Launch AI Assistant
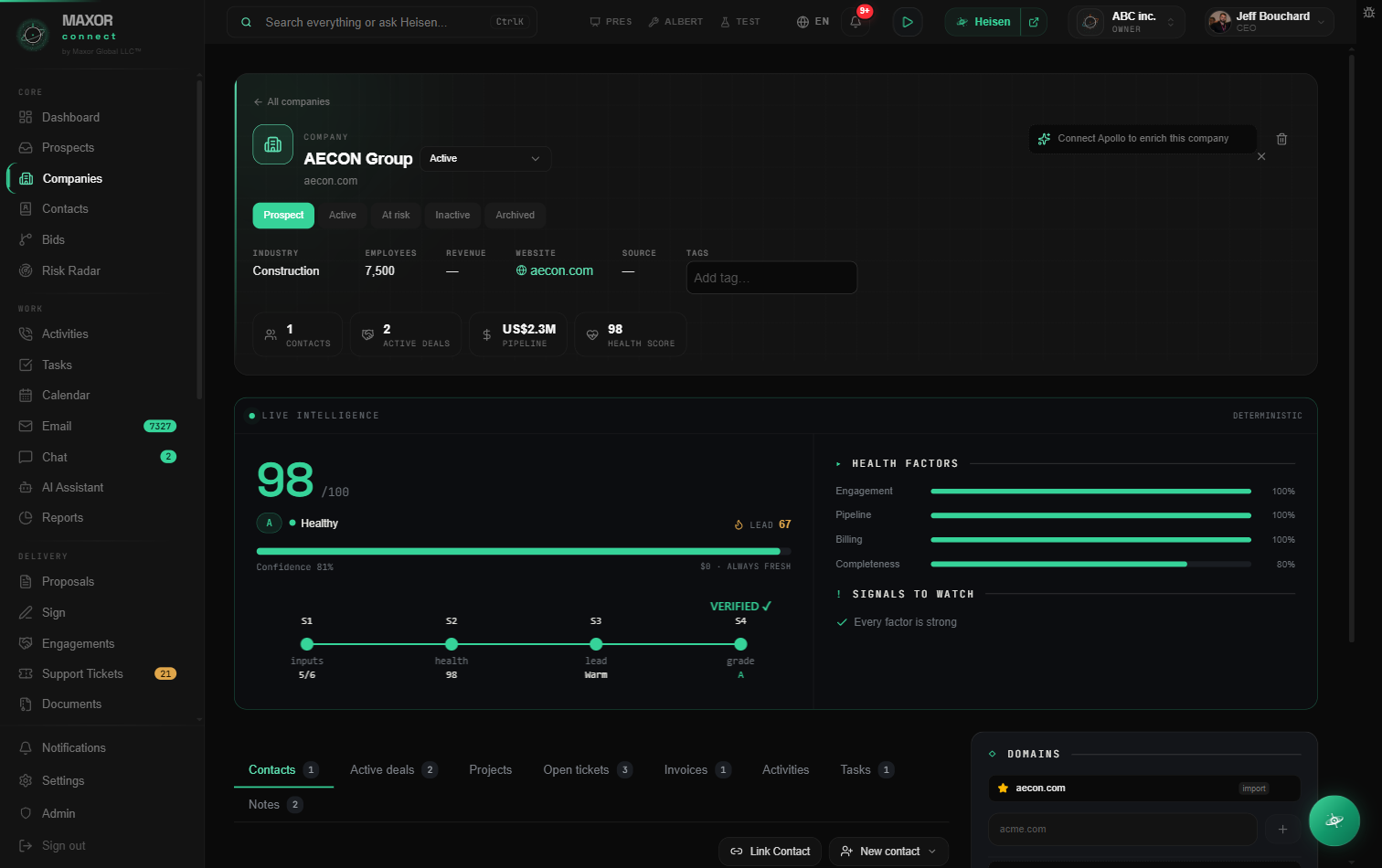The height and width of the screenshot is (868, 1382). (x=72, y=487)
